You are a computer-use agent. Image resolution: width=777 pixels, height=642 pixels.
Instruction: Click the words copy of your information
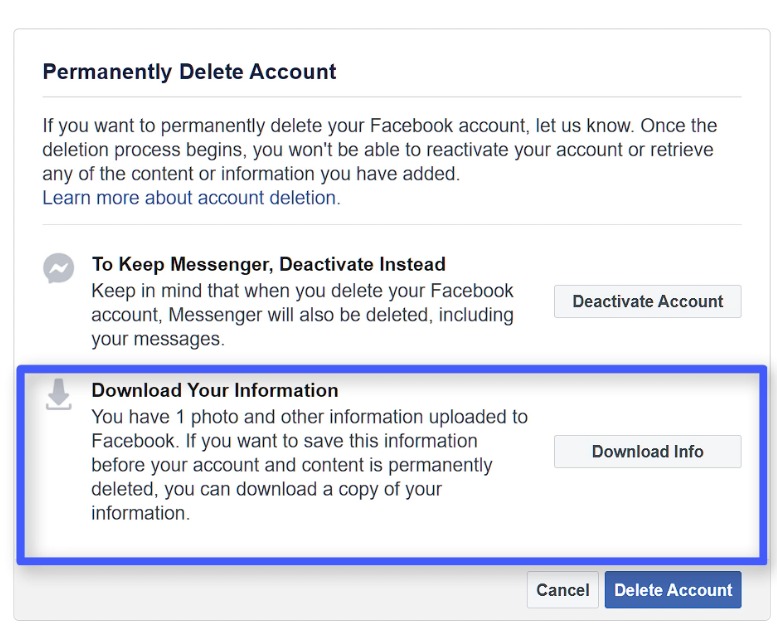(266, 501)
